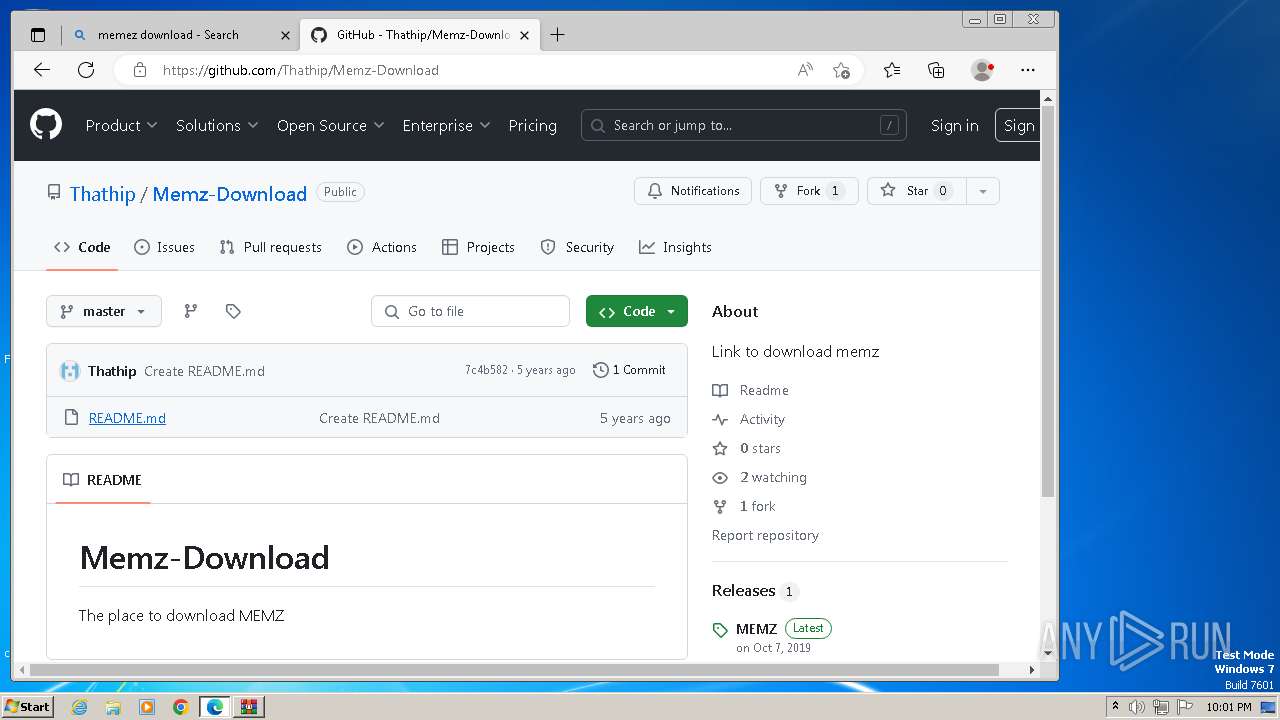Screen dimensions: 1280x720
Task: Open the master branch dropdown
Action: [103, 311]
